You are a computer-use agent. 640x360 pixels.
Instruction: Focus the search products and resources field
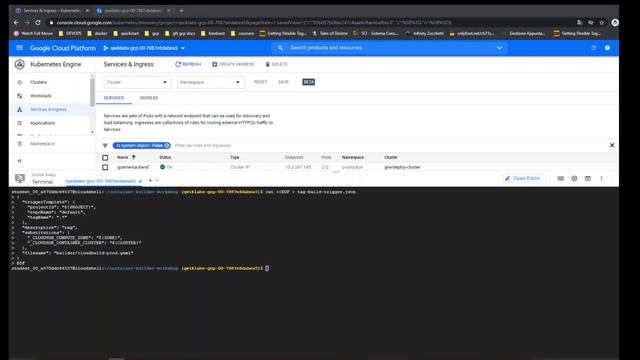point(390,48)
